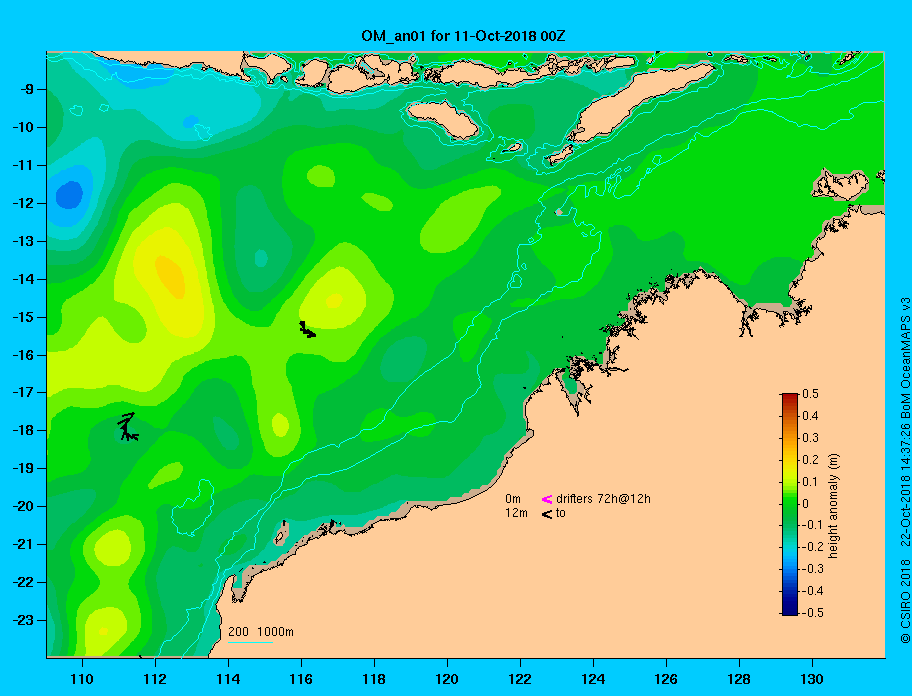Click the 'drifters 72h@12h' legend label
Image resolution: width=912 pixels, height=696 pixels.
[x=603, y=499]
